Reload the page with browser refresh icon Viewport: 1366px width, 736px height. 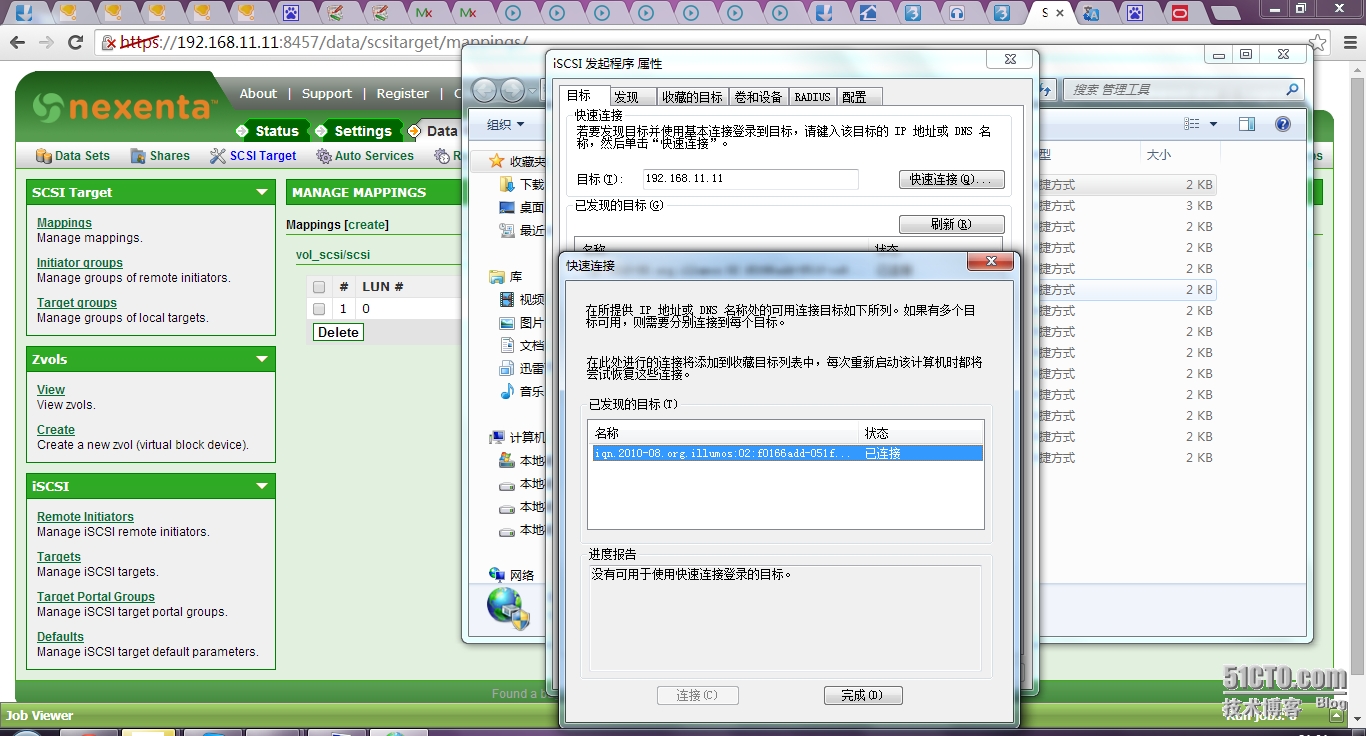[75, 42]
